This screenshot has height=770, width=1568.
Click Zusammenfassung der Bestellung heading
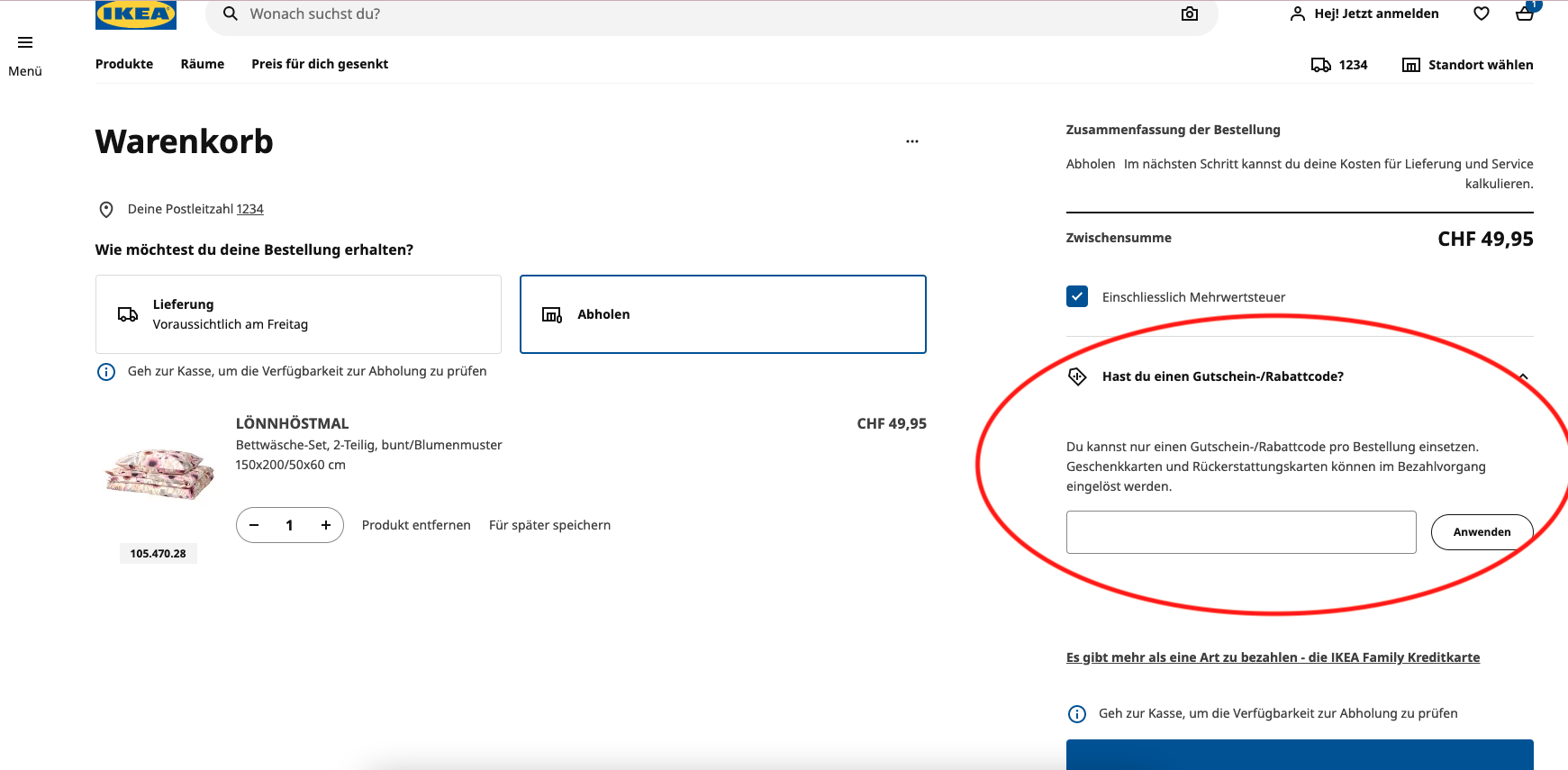[1173, 130]
